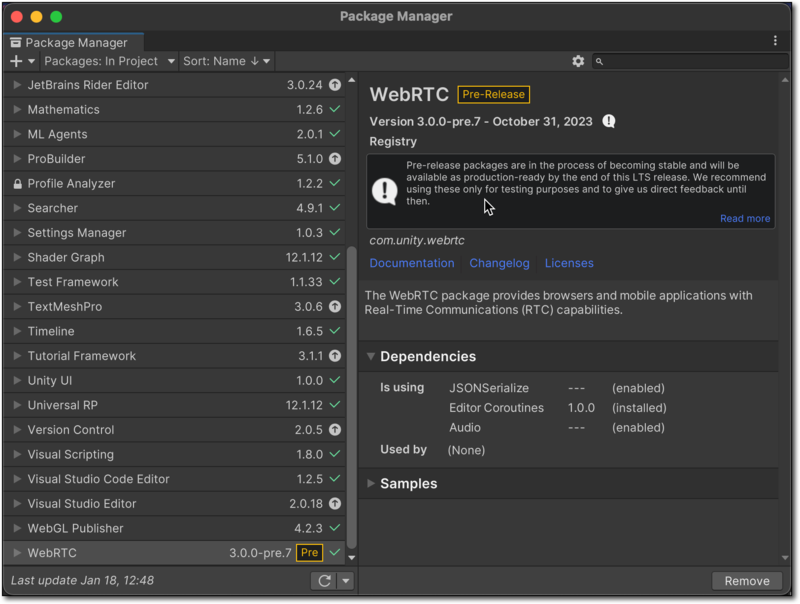Click update-available icon beside Tutorial Framework
800x604 pixels.
335,356
